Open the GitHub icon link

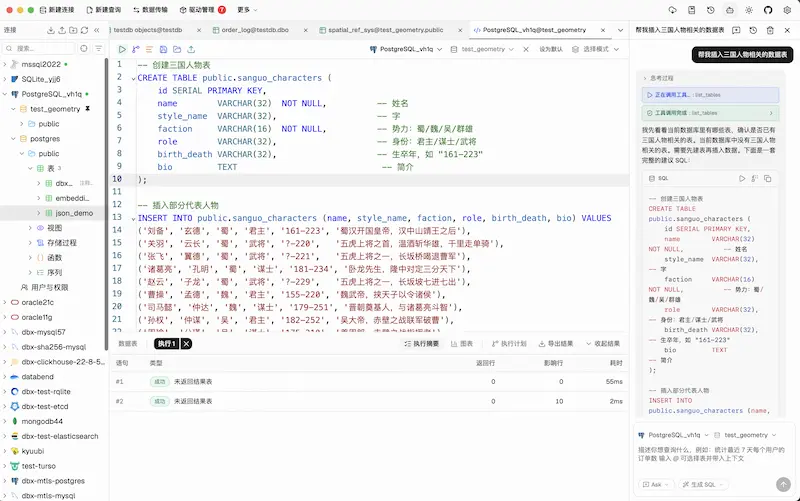pos(768,10)
